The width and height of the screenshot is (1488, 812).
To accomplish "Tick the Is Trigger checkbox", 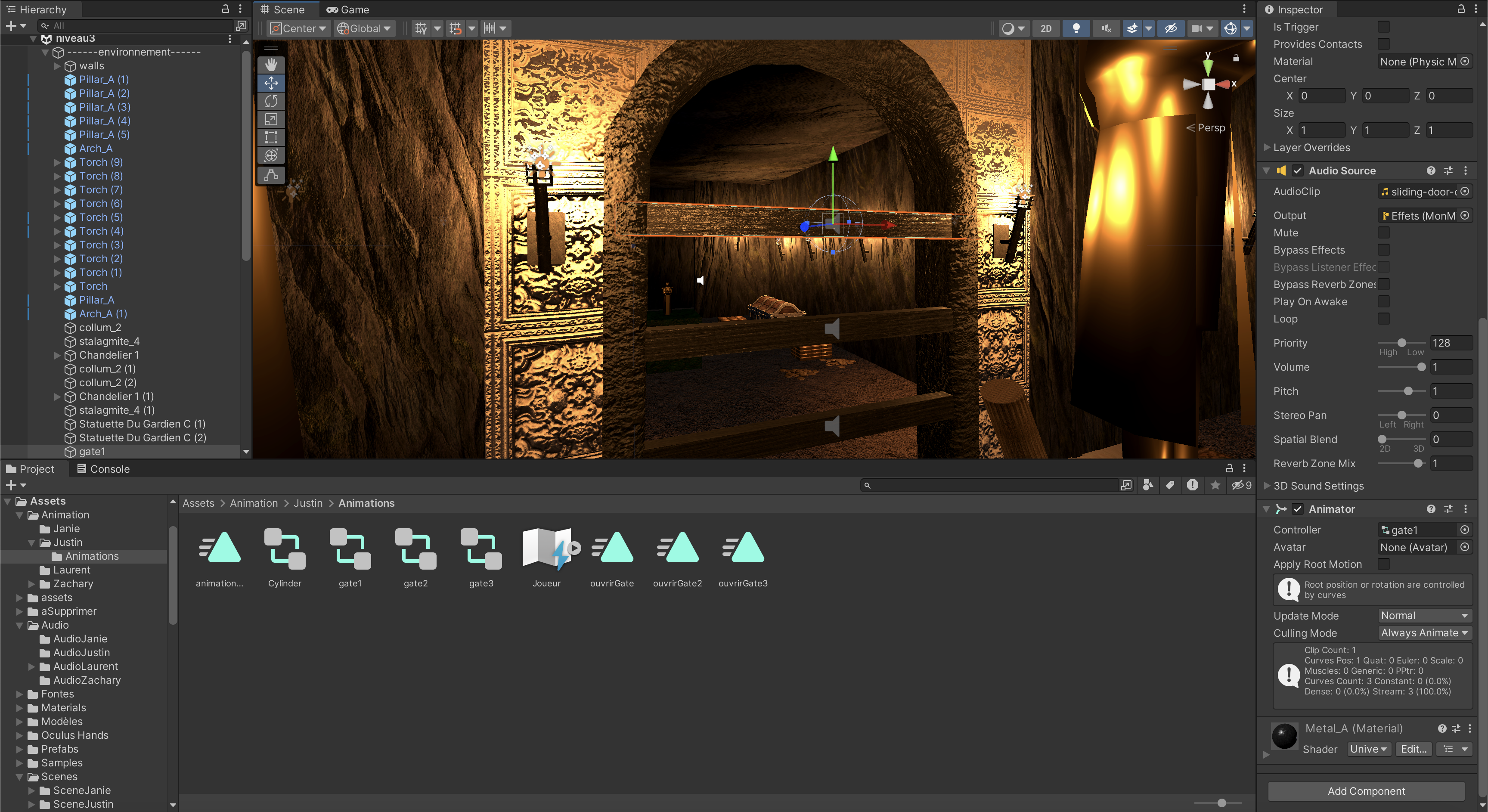I will pyautogui.click(x=1383, y=27).
